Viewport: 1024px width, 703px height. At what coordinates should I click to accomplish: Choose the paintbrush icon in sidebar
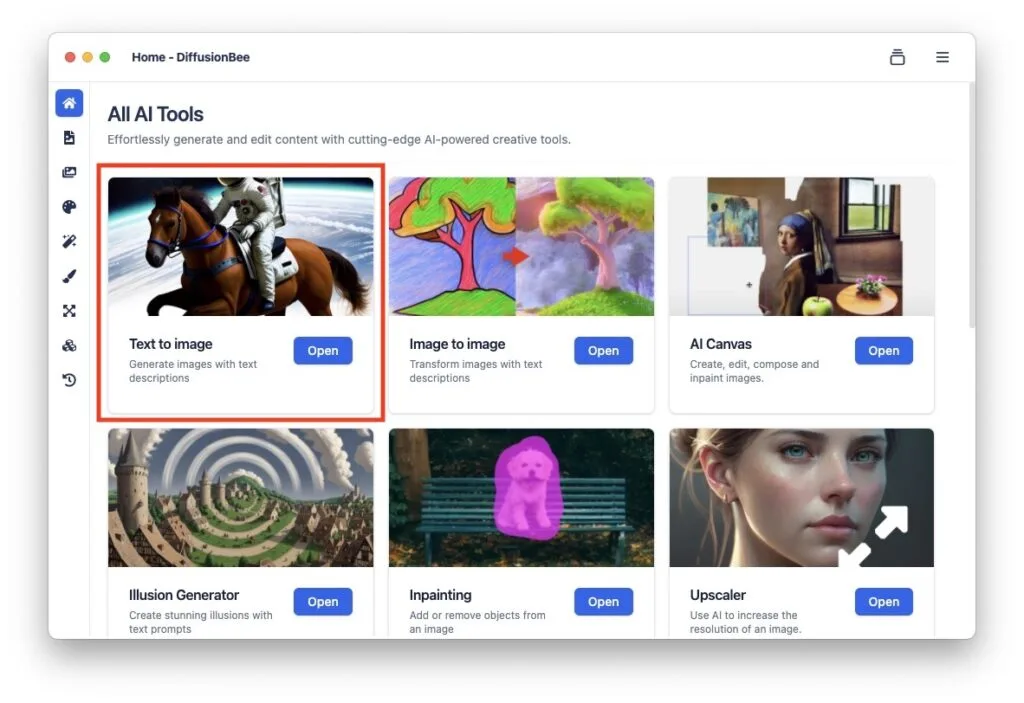(x=69, y=276)
